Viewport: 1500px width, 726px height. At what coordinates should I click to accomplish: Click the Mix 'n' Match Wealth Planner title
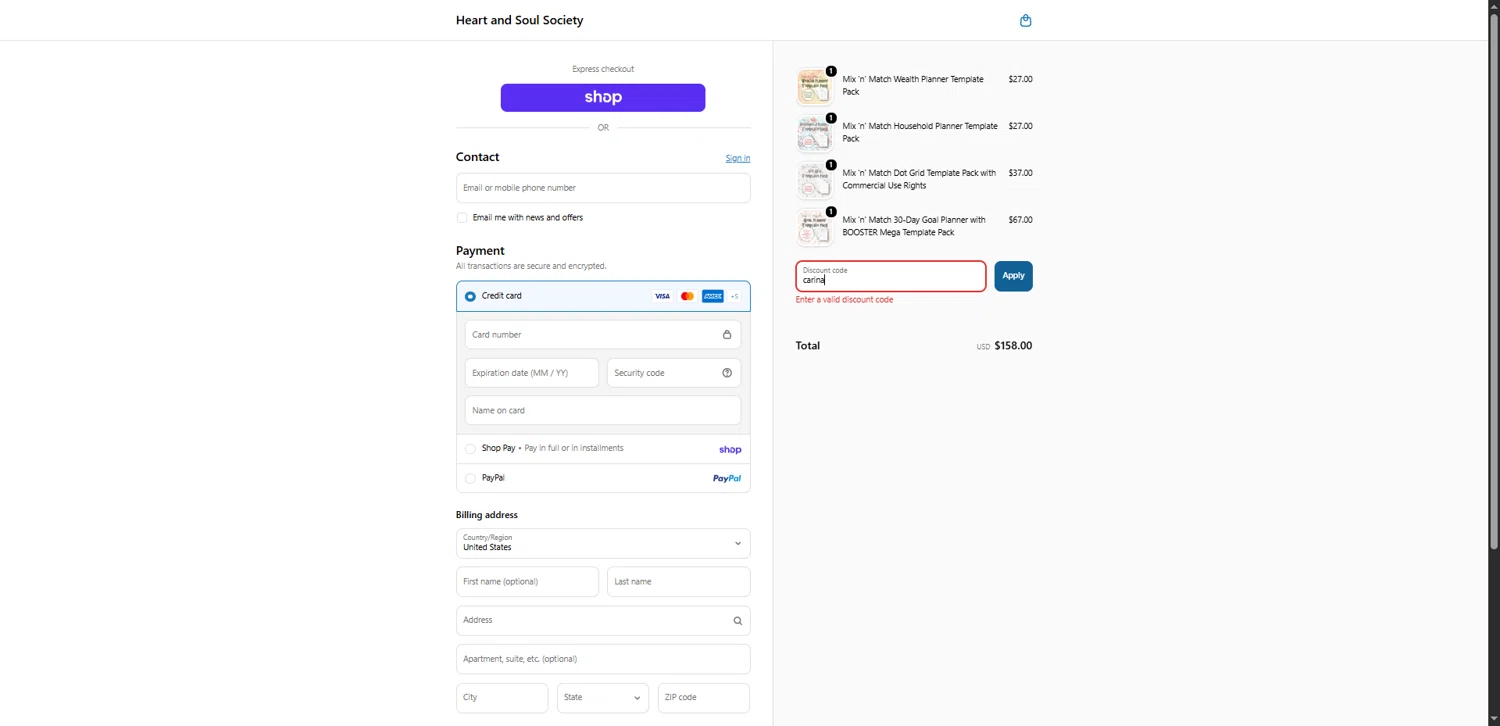[913, 85]
